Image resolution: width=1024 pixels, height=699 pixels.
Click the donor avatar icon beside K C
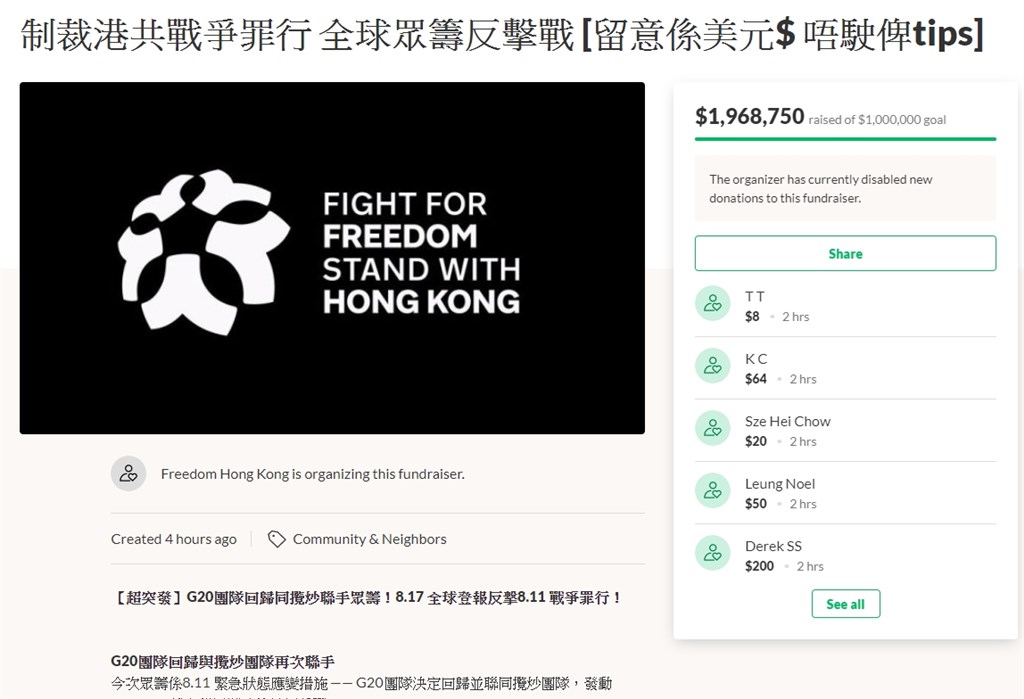[x=712, y=365]
